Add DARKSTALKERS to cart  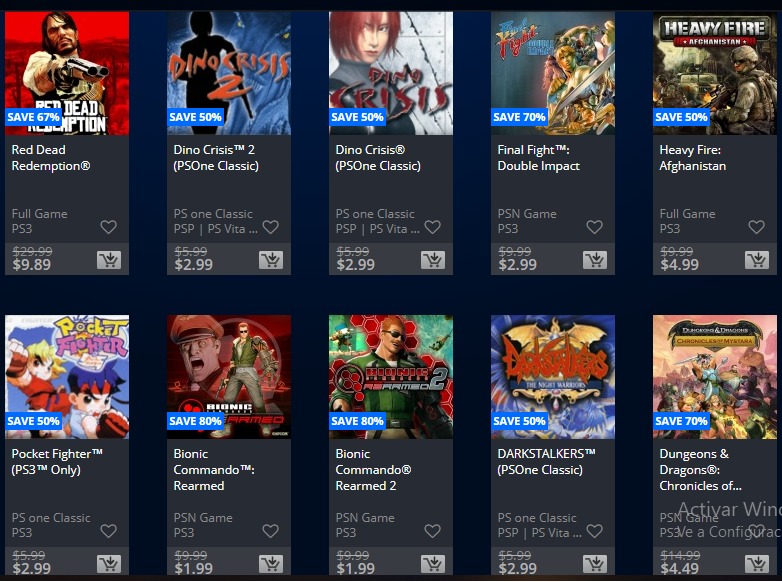tap(595, 564)
